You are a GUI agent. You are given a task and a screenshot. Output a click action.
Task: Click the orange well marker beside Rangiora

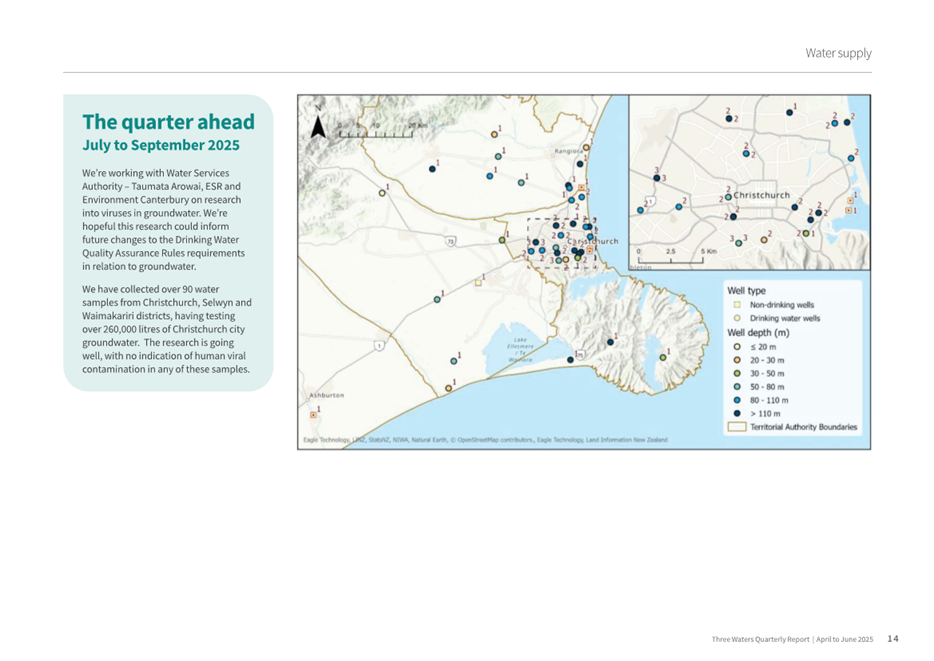(x=586, y=148)
